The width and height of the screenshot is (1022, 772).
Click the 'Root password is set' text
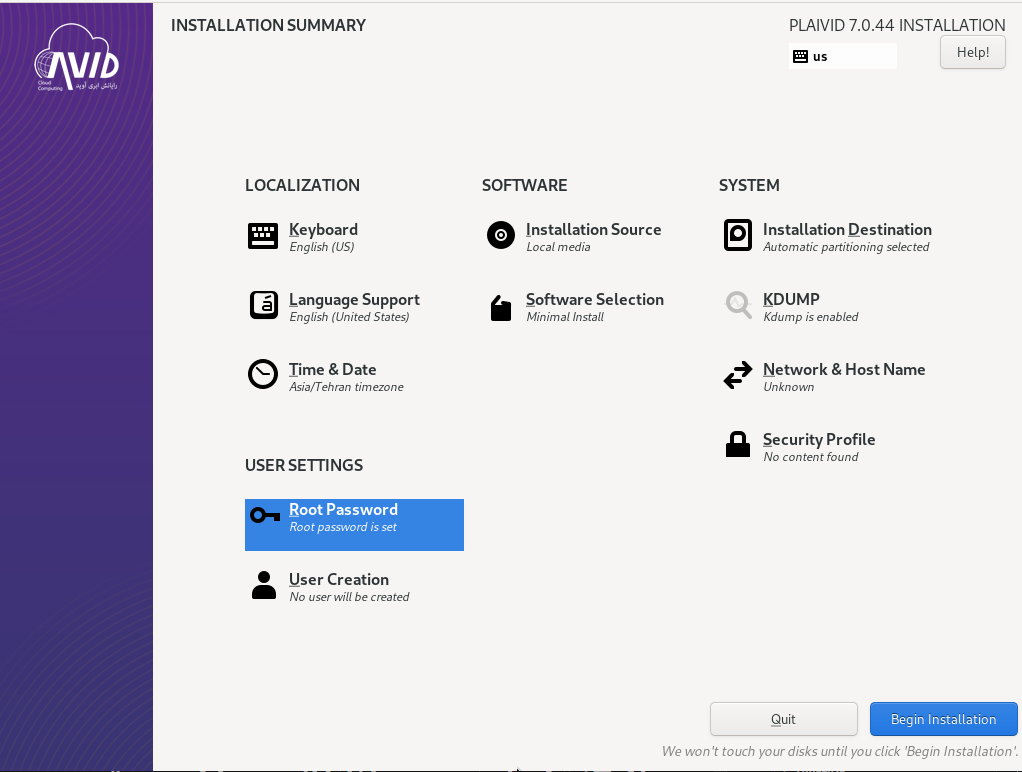(x=342, y=527)
